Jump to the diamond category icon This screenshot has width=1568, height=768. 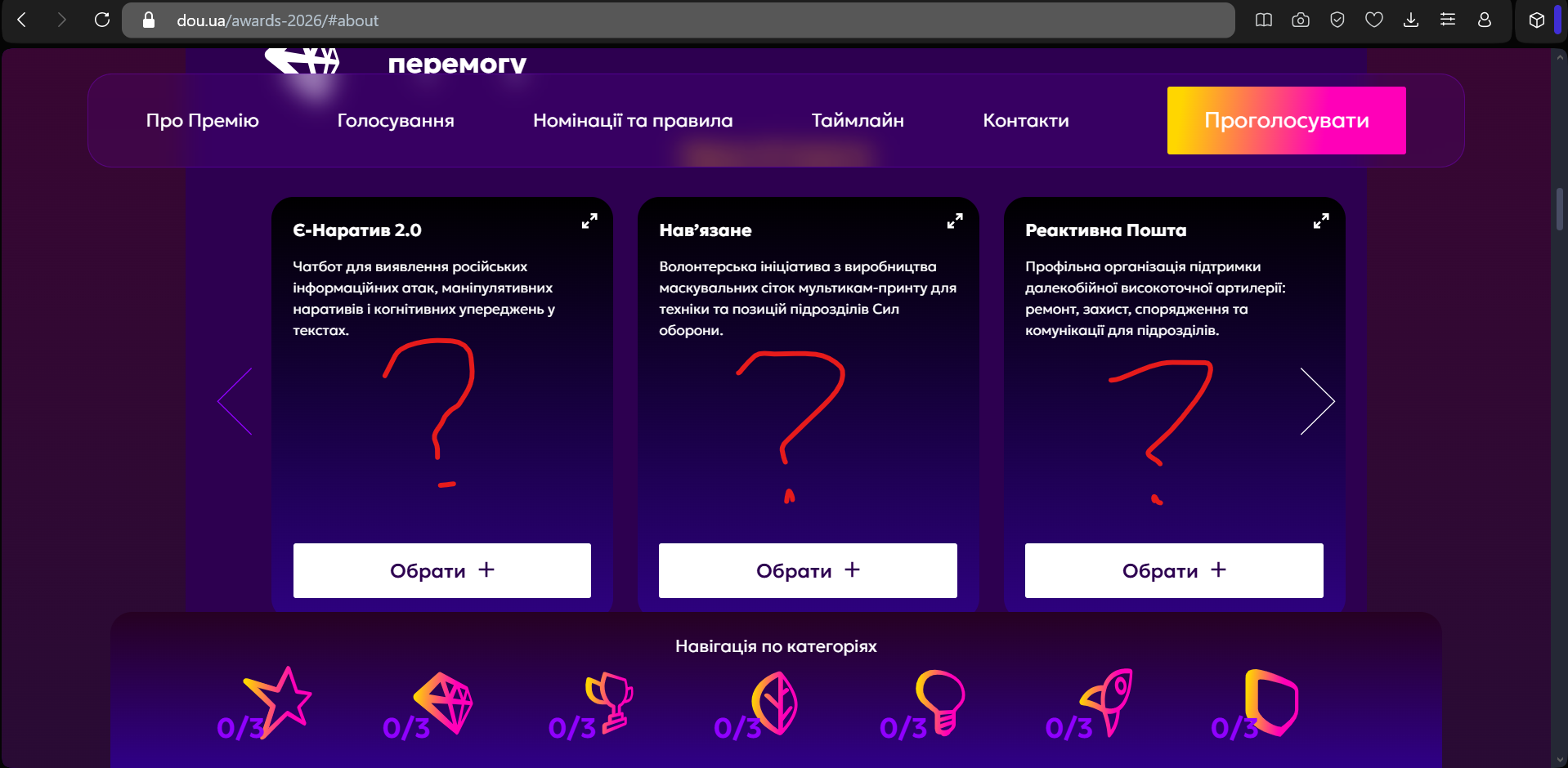(x=444, y=703)
